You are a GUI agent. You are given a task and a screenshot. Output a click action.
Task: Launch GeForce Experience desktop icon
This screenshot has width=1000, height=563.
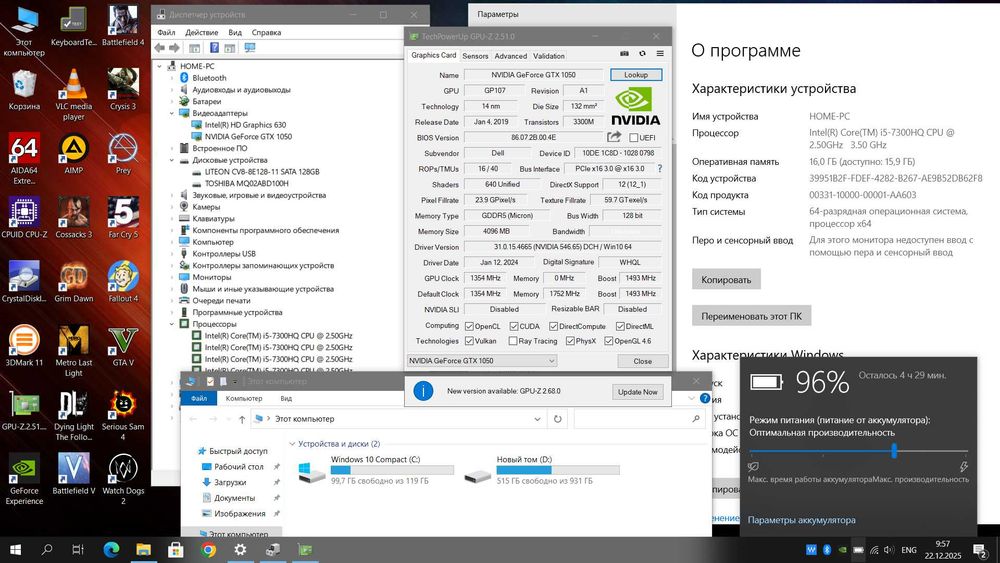24,478
